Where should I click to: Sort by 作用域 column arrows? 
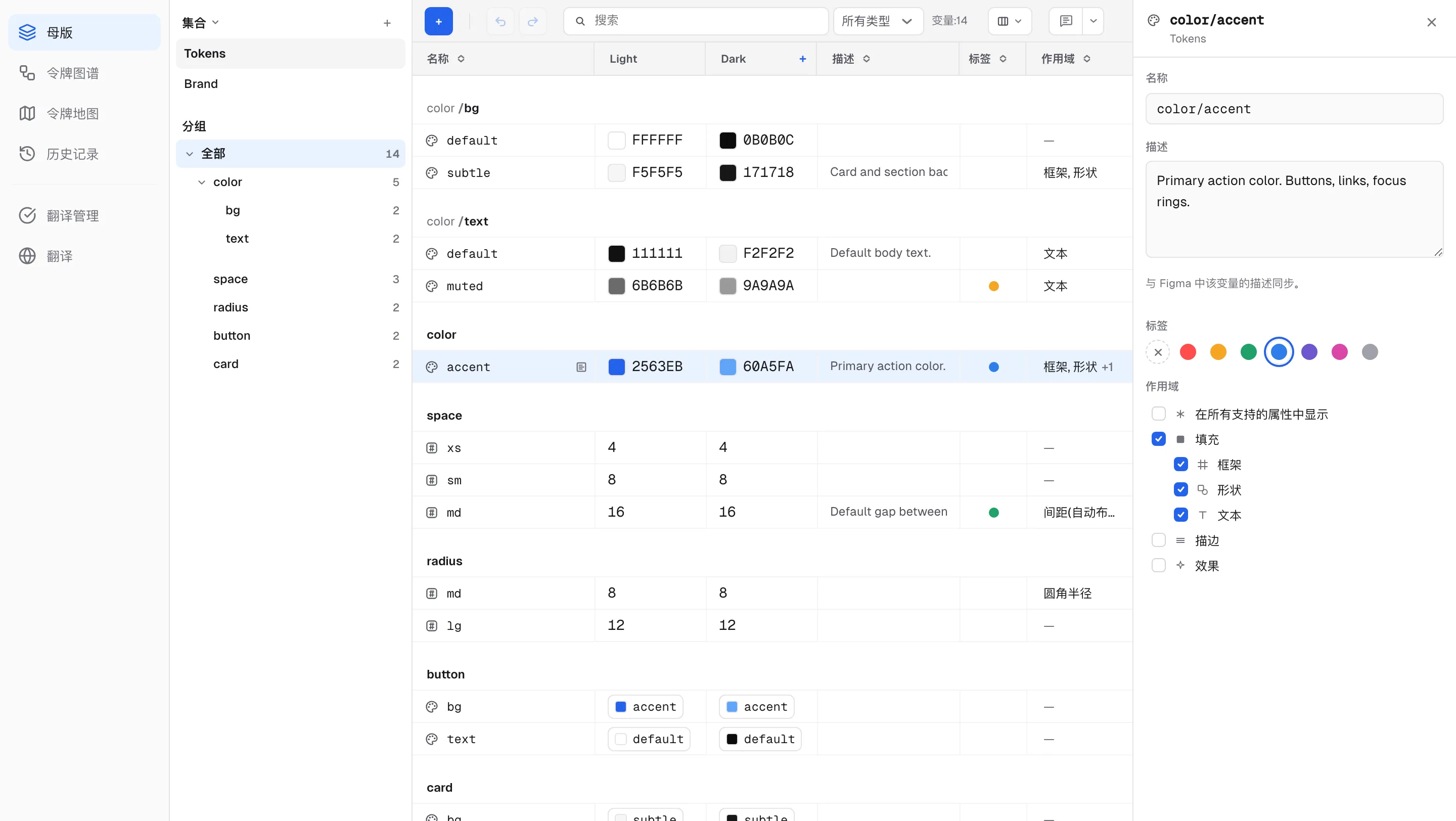coord(1087,59)
